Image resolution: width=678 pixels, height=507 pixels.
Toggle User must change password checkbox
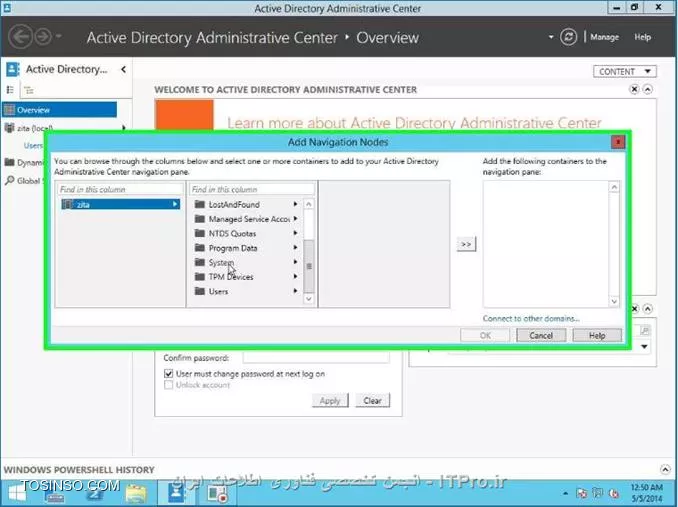click(168, 374)
